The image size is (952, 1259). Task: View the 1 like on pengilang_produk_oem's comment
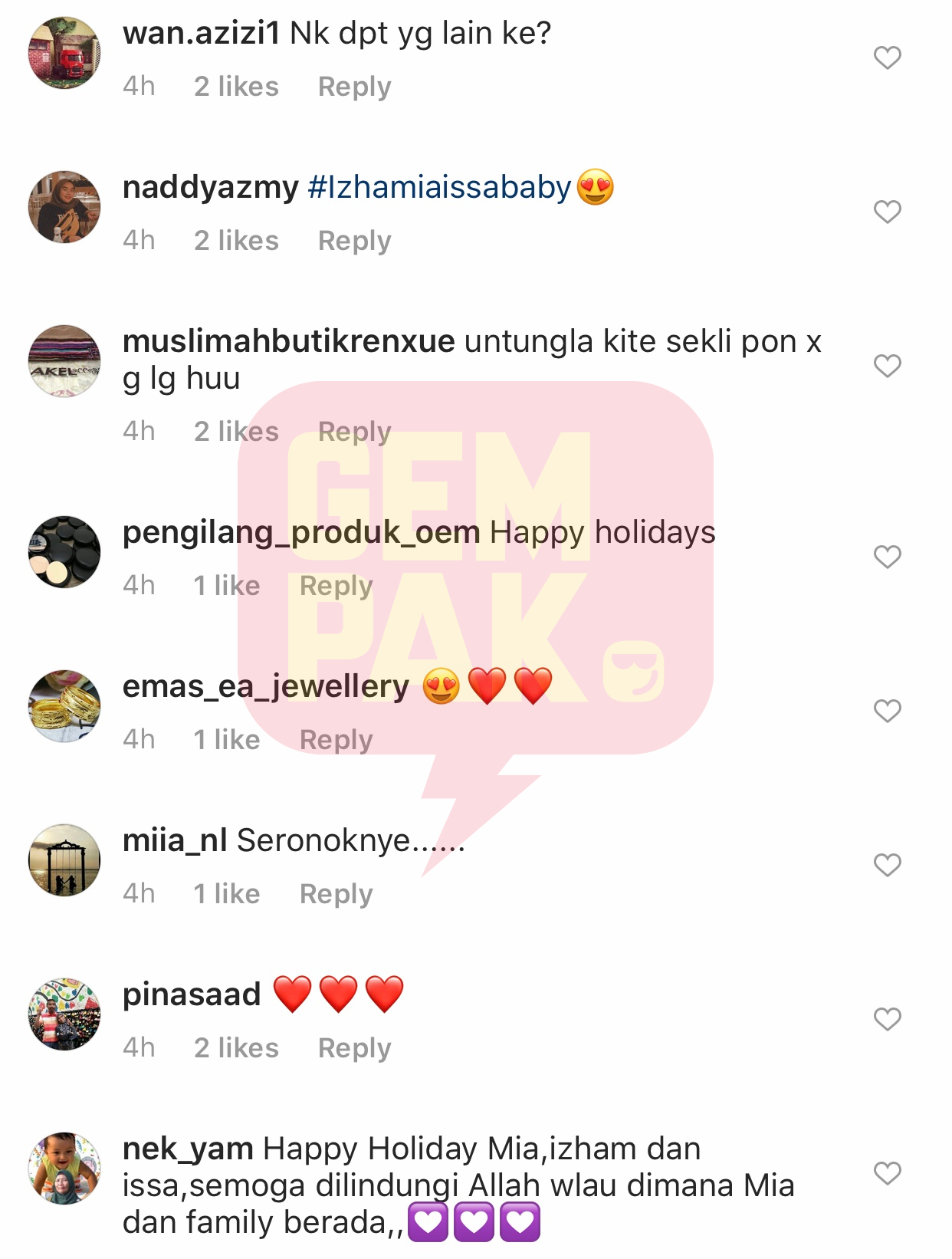coord(227,586)
